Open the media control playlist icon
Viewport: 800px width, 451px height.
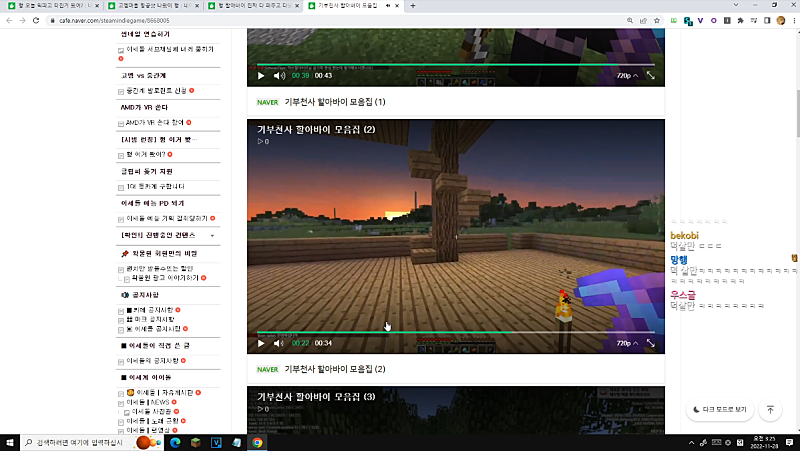coord(754,20)
